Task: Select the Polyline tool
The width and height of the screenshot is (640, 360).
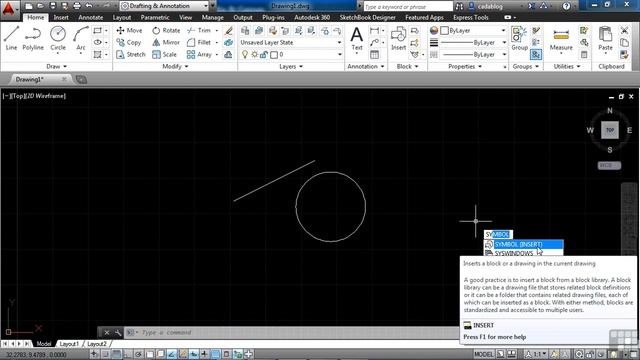Action: tap(33, 38)
